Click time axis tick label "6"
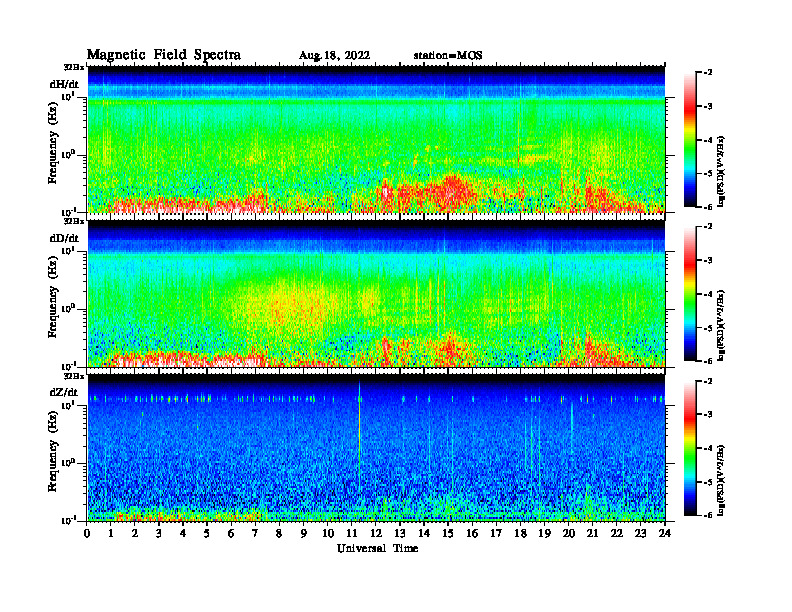Screen dimensions: 792x612 (231, 534)
